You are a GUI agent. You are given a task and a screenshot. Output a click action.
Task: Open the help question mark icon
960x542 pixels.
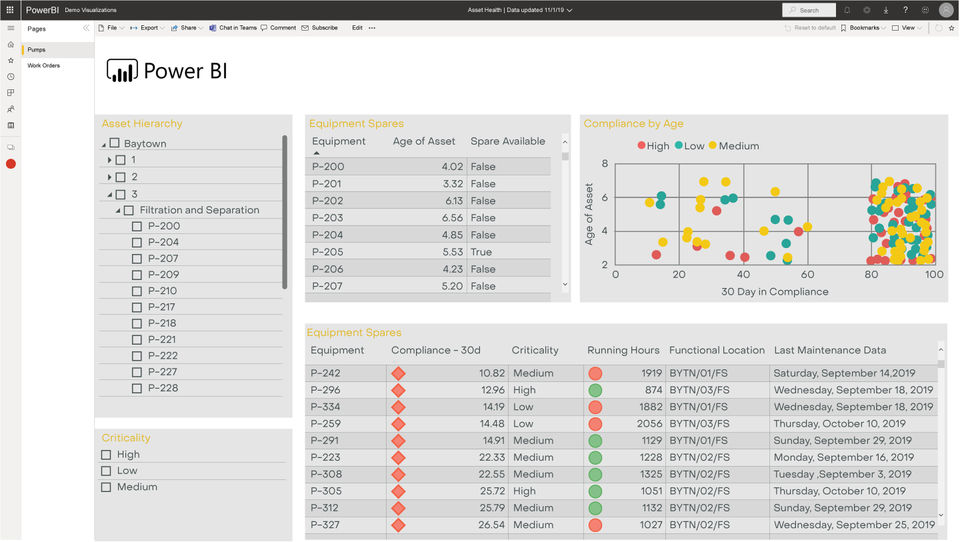[906, 10]
